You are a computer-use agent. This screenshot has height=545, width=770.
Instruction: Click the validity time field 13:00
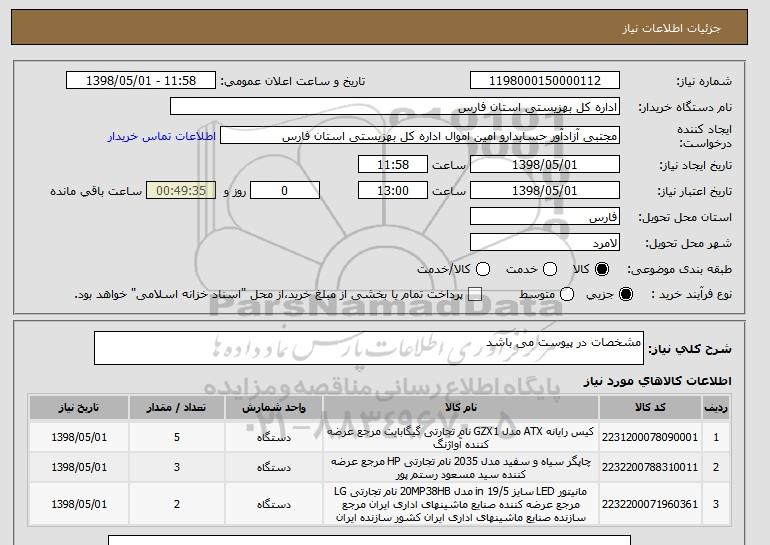pos(393,191)
